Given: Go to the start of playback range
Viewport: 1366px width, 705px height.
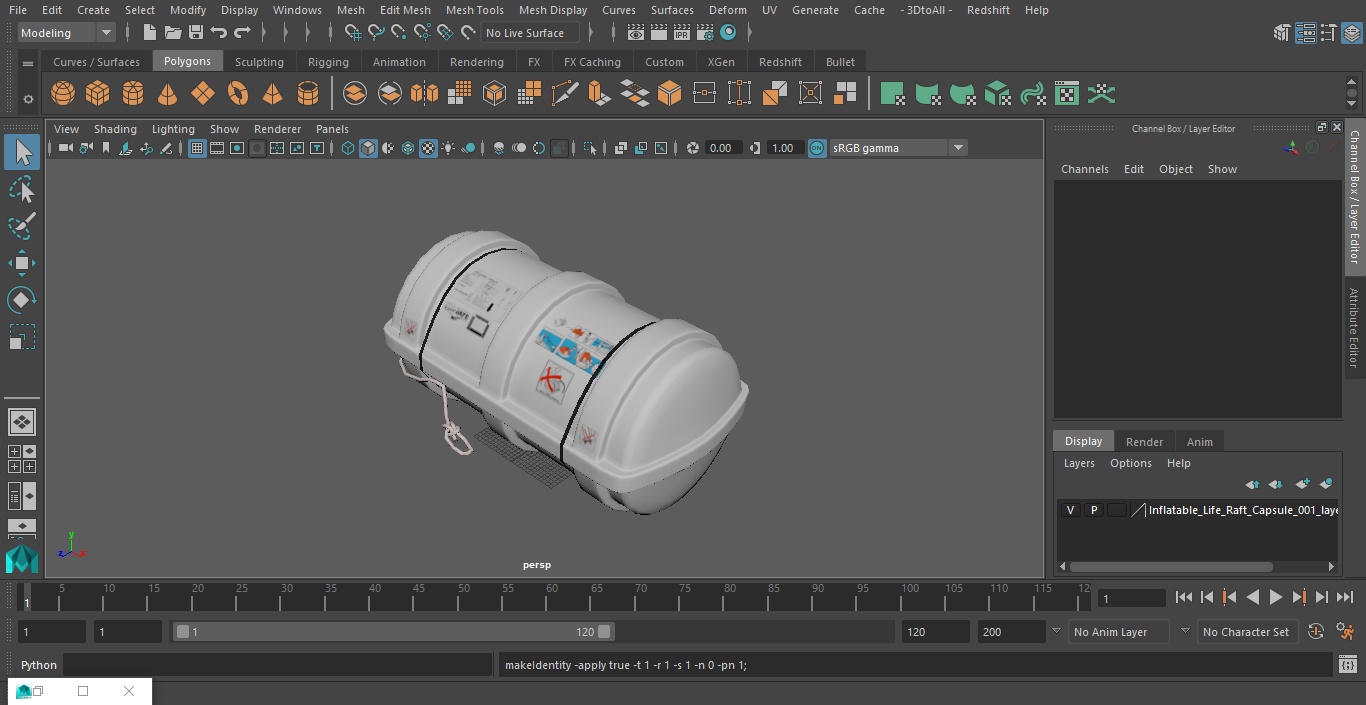Looking at the screenshot, I should [1184, 597].
